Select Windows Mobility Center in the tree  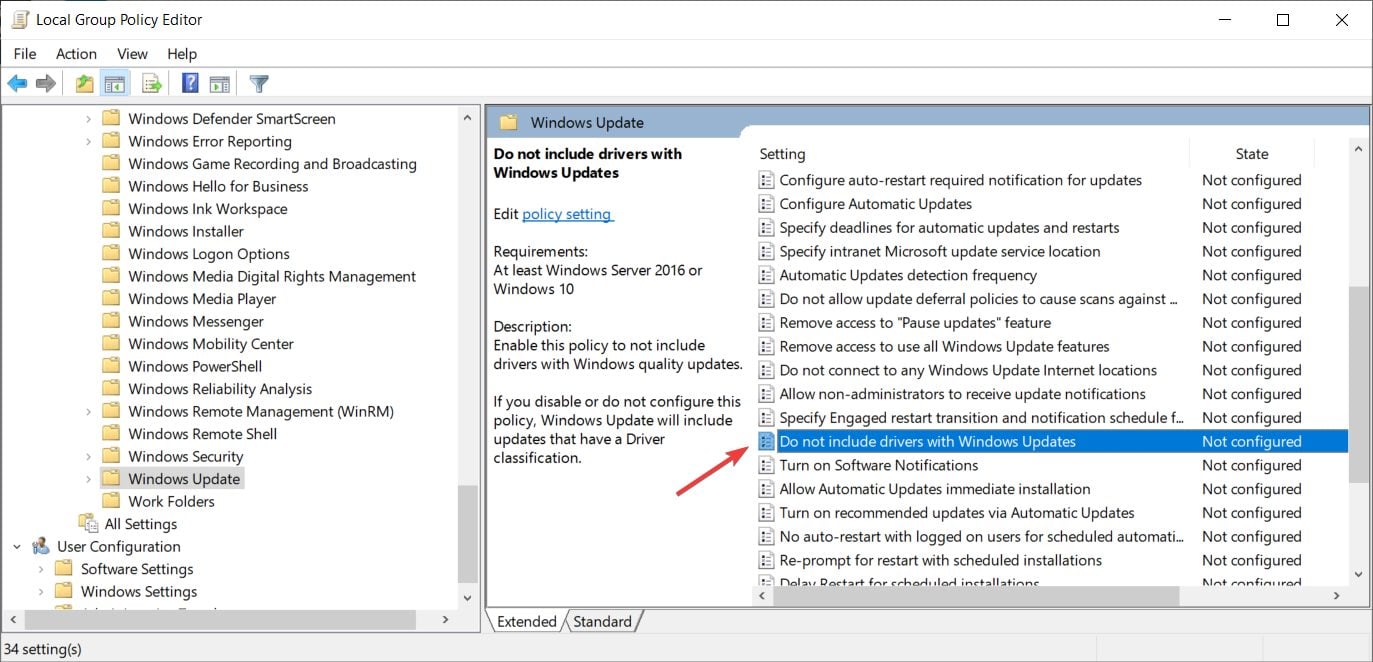coord(211,344)
